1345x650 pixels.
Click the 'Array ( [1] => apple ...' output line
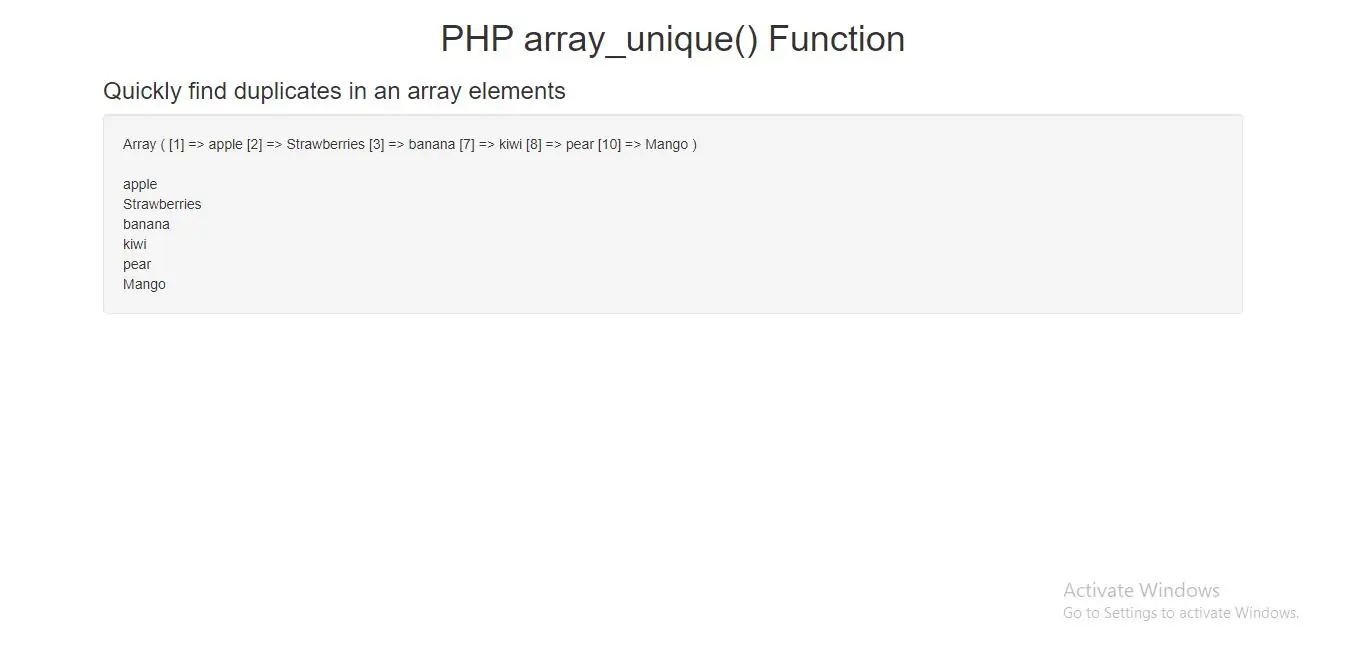tap(410, 144)
